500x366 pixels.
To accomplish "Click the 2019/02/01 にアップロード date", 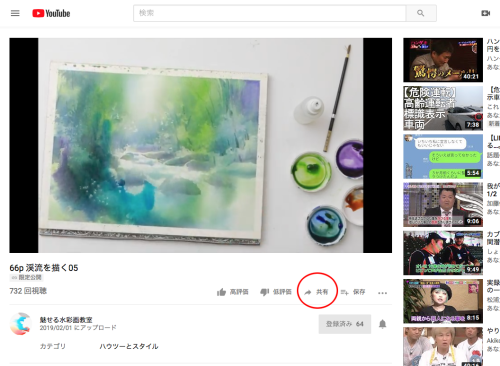I will click(x=78, y=328).
